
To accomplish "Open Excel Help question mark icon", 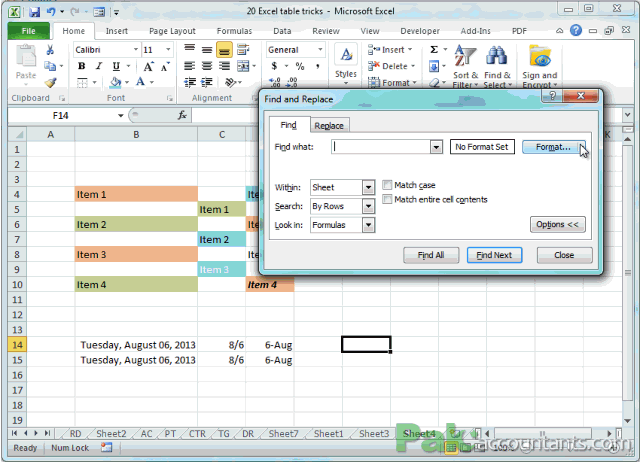I will [x=576, y=30].
